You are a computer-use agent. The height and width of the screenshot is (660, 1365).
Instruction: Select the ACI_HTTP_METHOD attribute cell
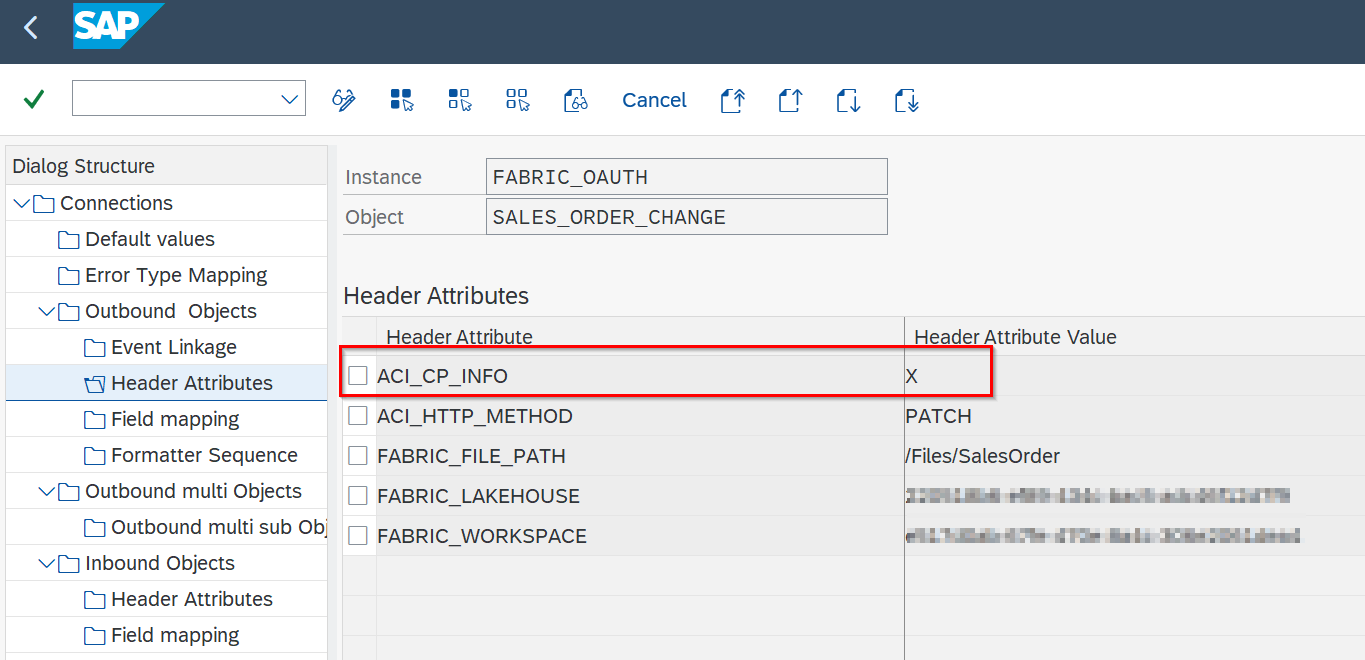[x=640, y=416]
